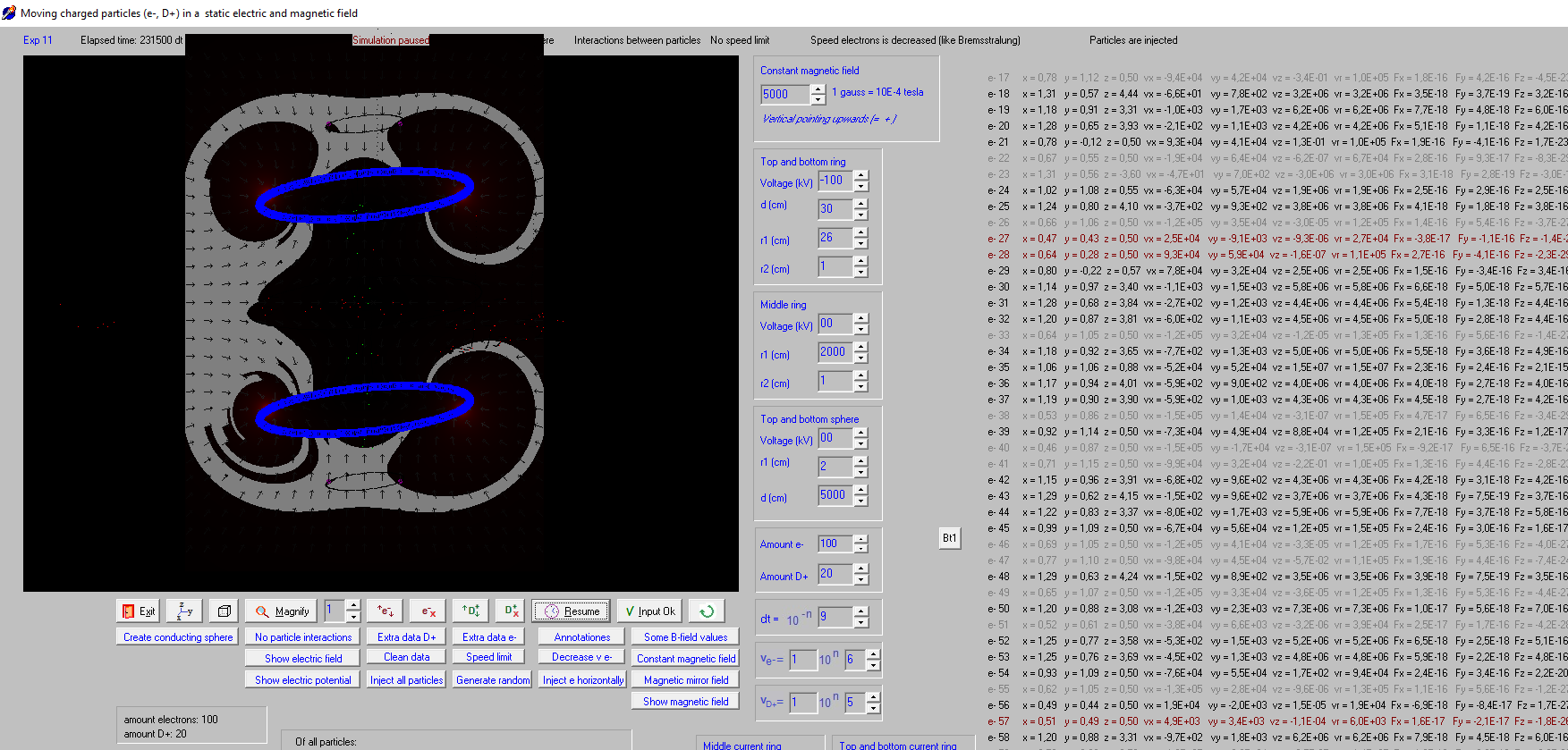
Task: Increase top and bottom ring voltage spinner
Action: pos(860,175)
